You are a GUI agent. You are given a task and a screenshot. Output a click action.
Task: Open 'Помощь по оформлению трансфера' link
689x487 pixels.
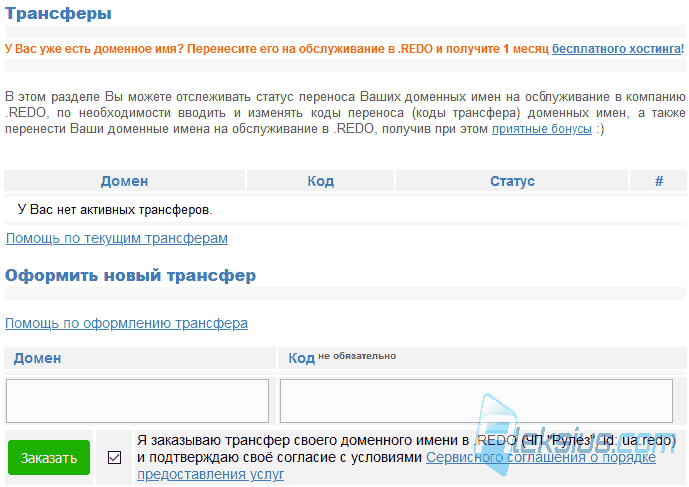(127, 323)
